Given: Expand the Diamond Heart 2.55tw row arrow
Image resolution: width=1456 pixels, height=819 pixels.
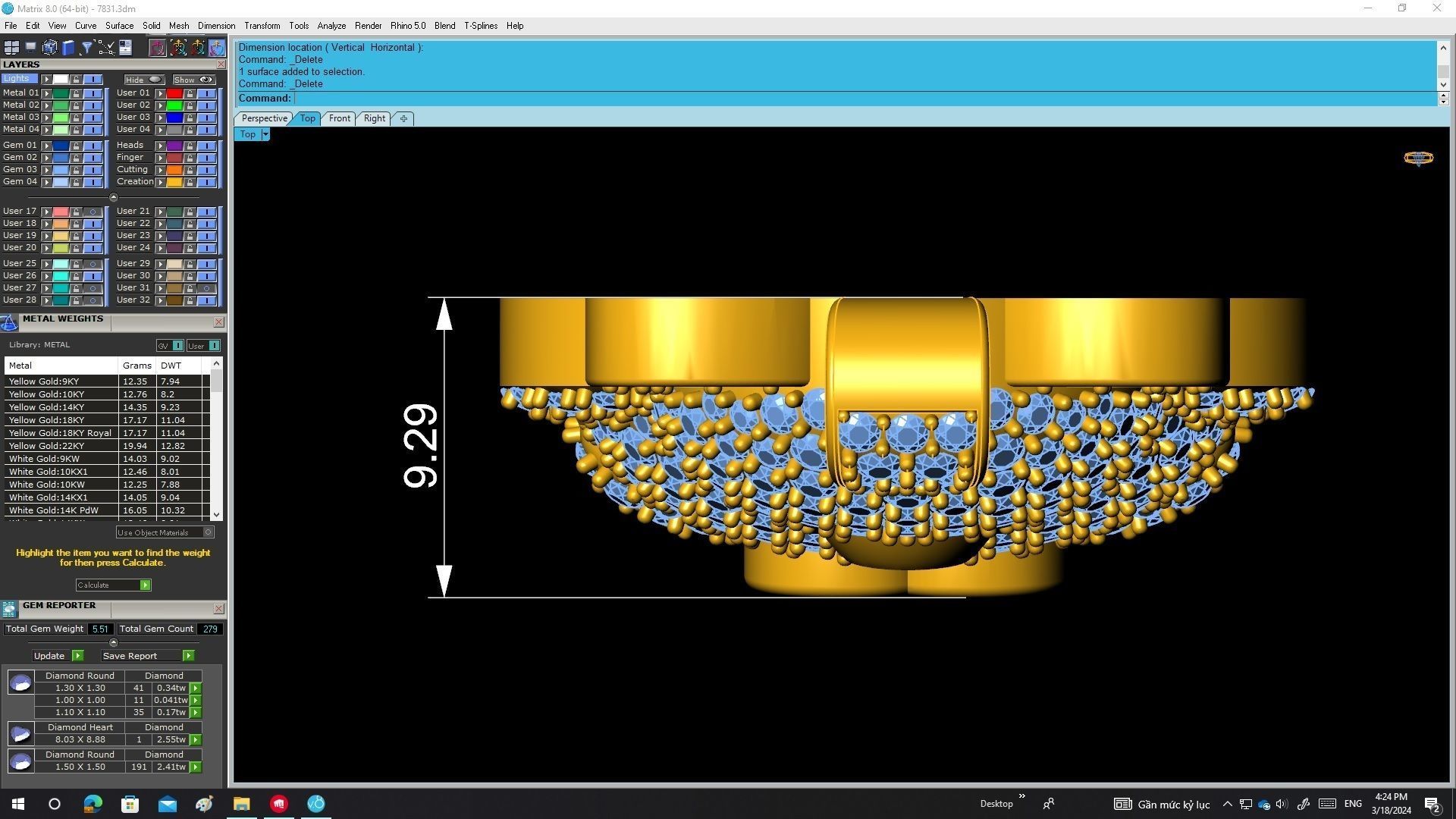Looking at the screenshot, I should coord(196,739).
